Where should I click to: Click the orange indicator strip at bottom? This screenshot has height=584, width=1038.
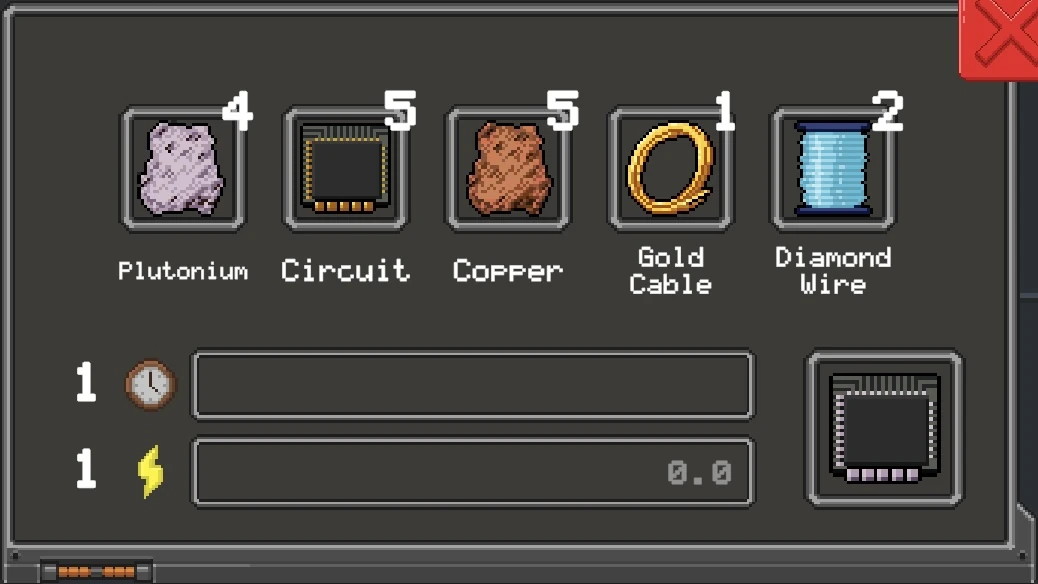pyautogui.click(x=97, y=571)
